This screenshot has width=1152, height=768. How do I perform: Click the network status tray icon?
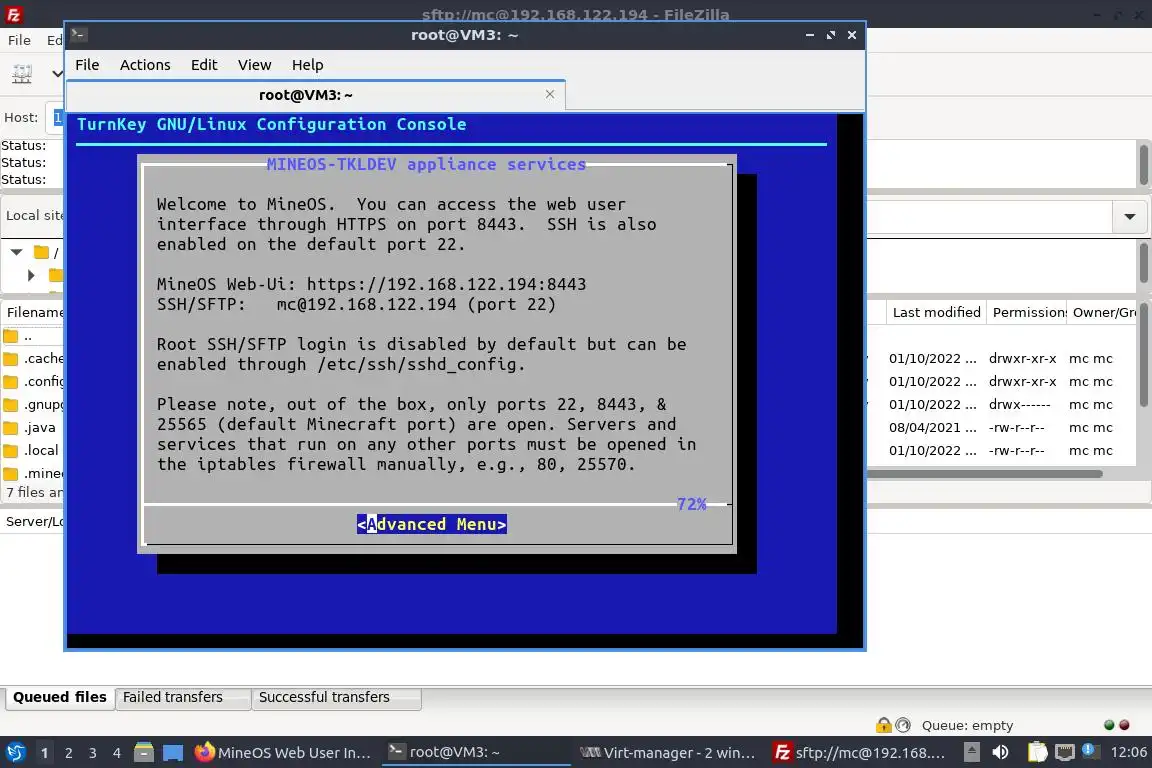coord(1065,752)
